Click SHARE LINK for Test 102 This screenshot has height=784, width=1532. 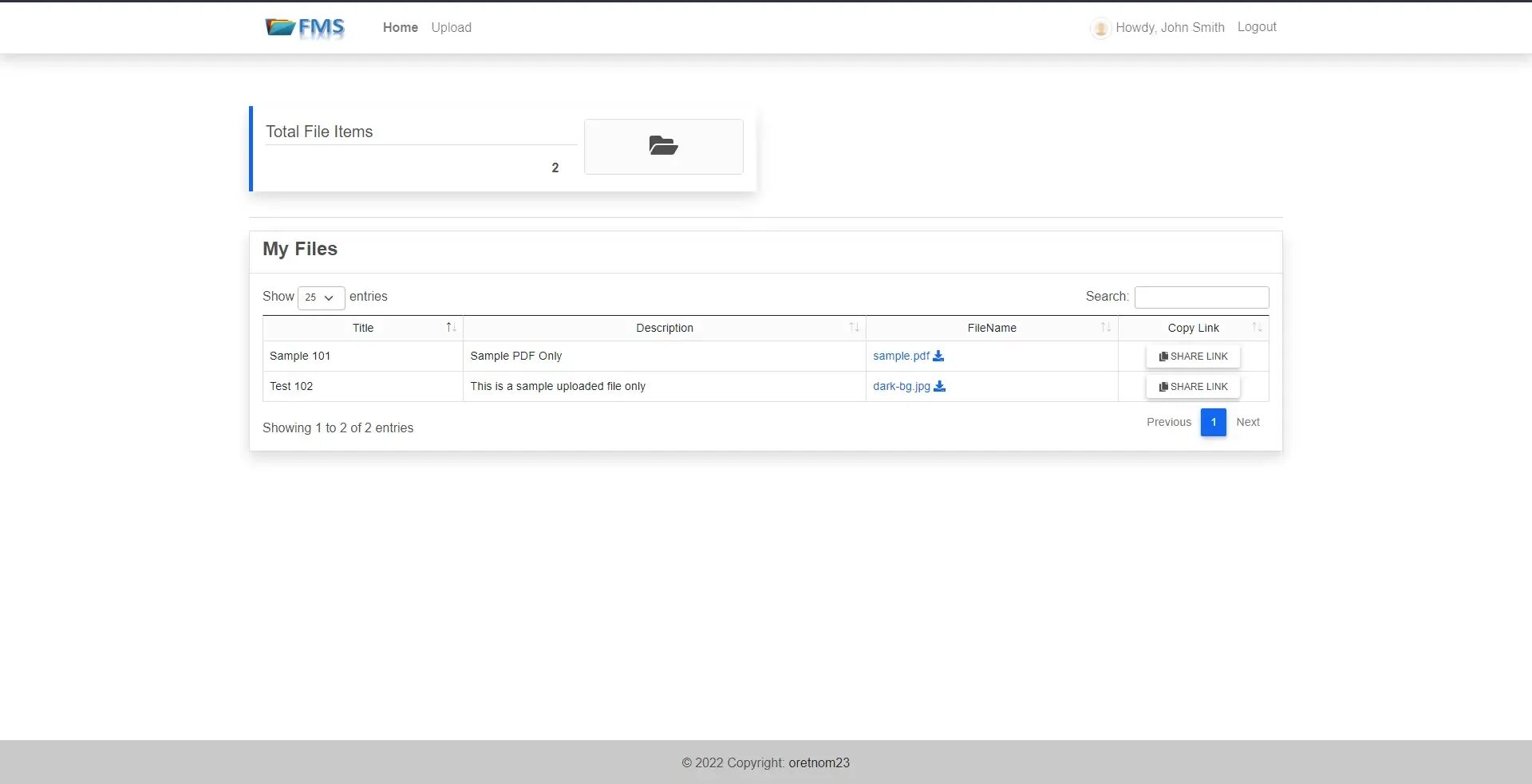coord(1193,387)
